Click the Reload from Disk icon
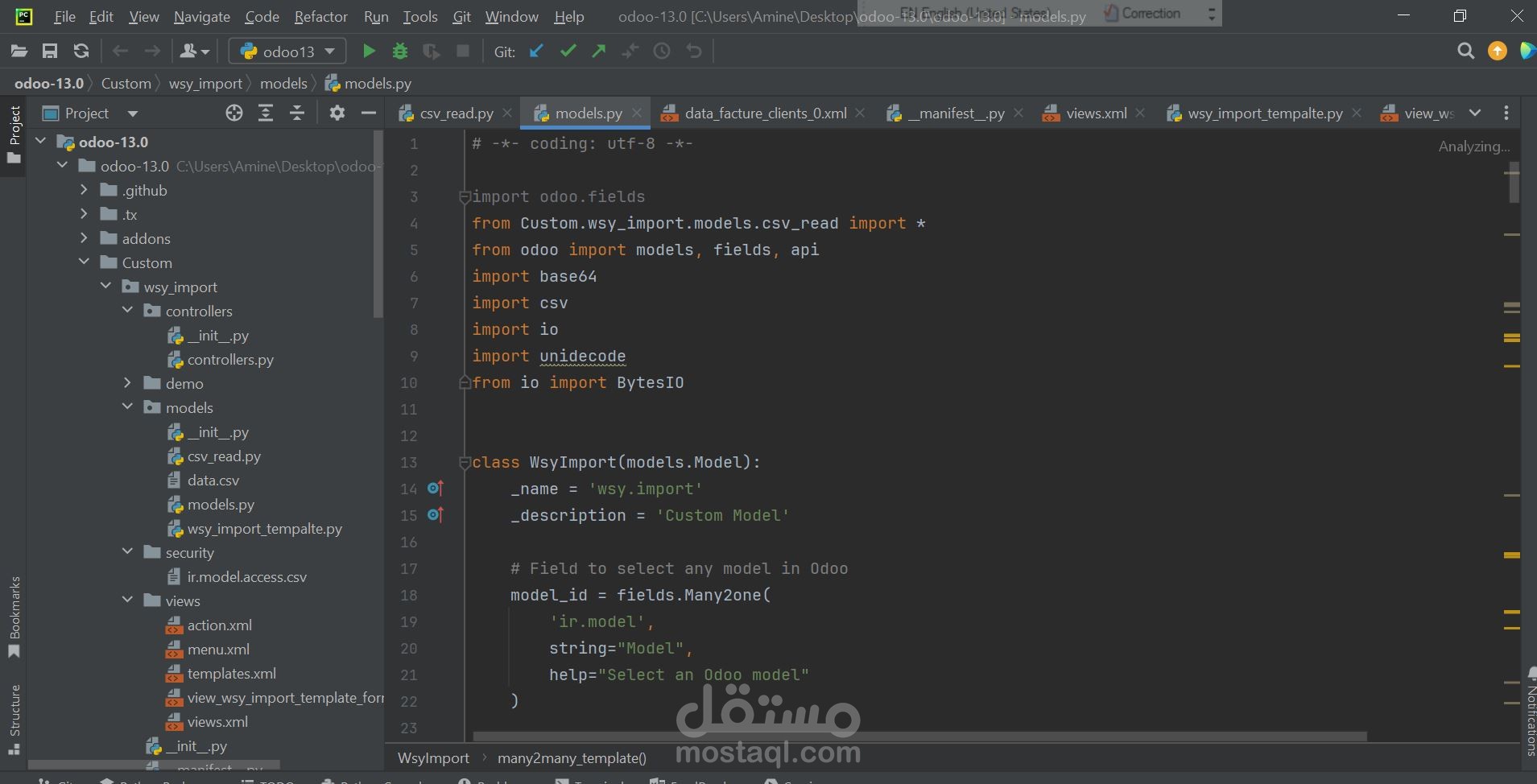The height and width of the screenshot is (784, 1537). coord(81,52)
